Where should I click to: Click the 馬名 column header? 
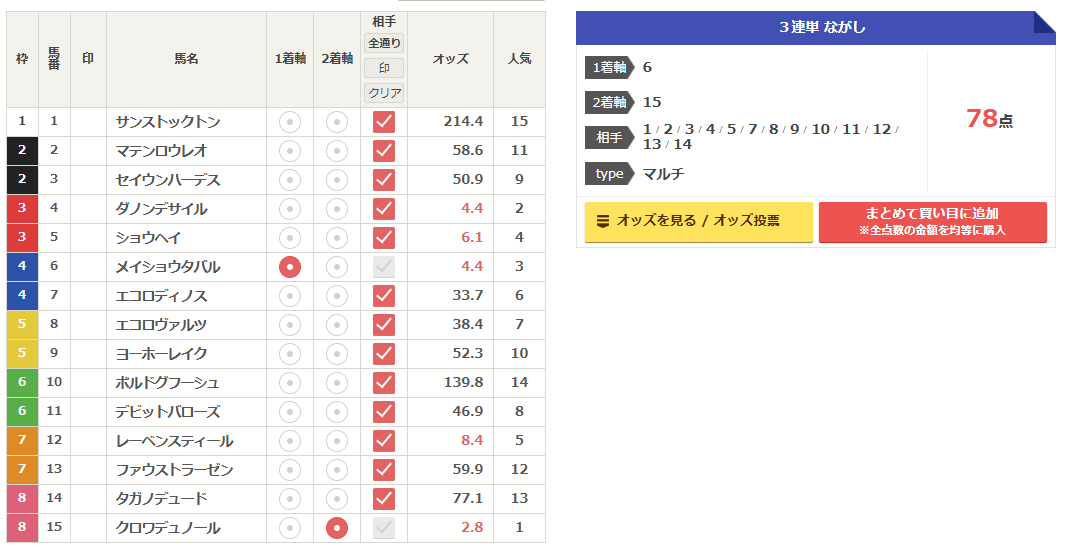186,59
